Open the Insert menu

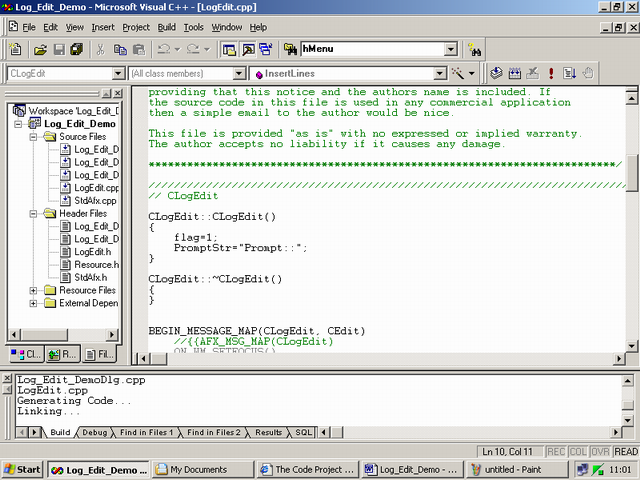(103, 27)
